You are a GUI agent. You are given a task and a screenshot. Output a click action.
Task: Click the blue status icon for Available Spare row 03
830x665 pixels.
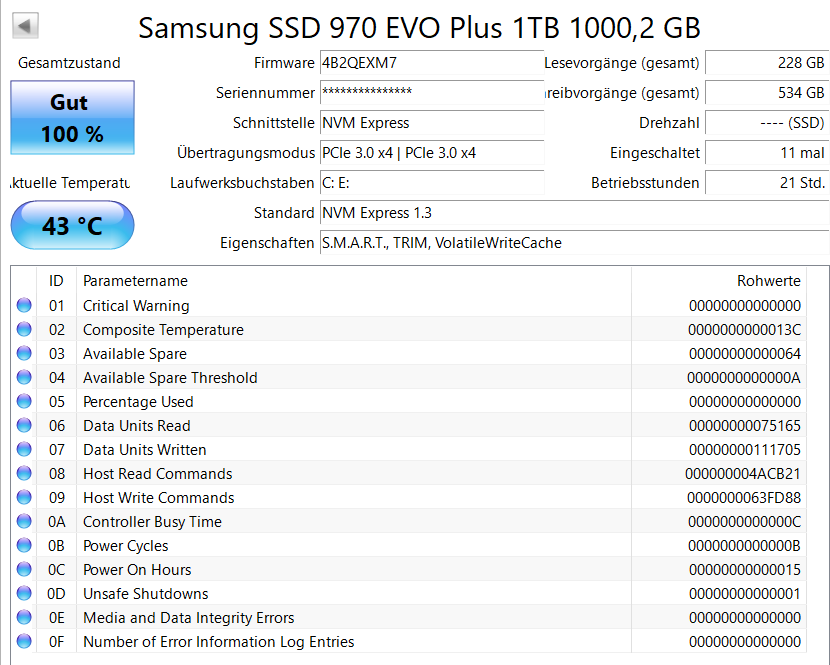pos(24,353)
